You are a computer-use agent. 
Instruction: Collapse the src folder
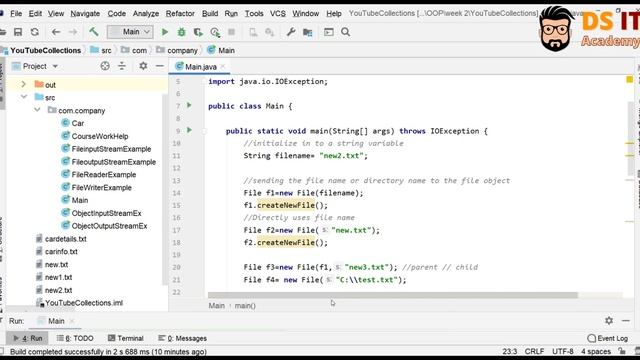24,97
